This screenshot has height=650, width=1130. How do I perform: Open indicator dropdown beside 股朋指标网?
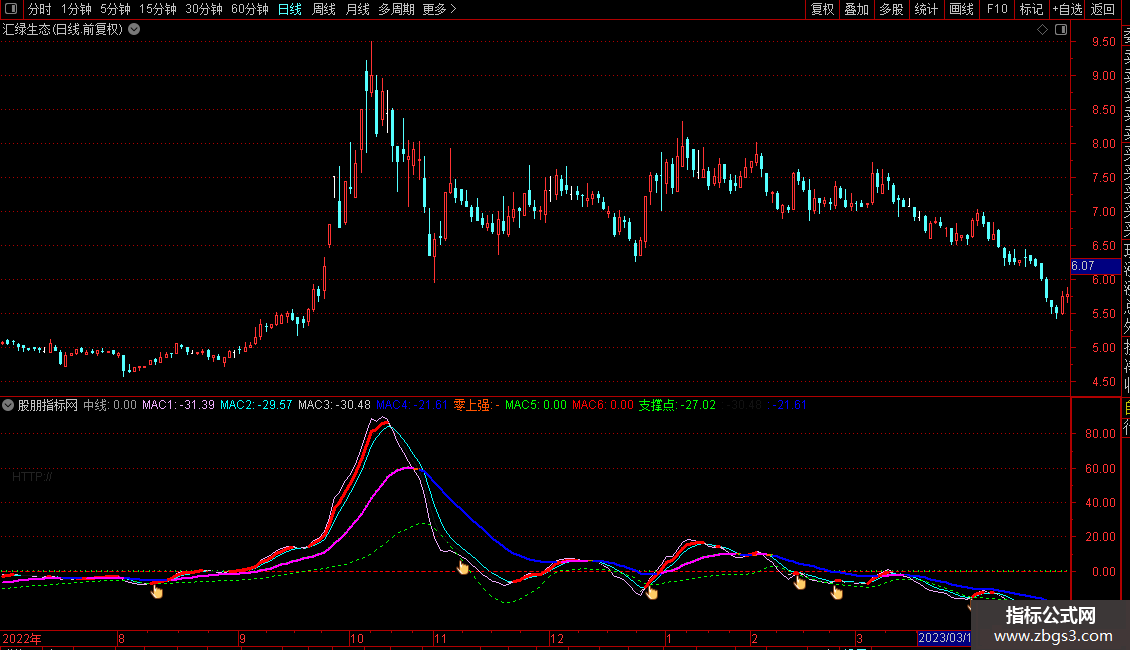tap(8, 405)
